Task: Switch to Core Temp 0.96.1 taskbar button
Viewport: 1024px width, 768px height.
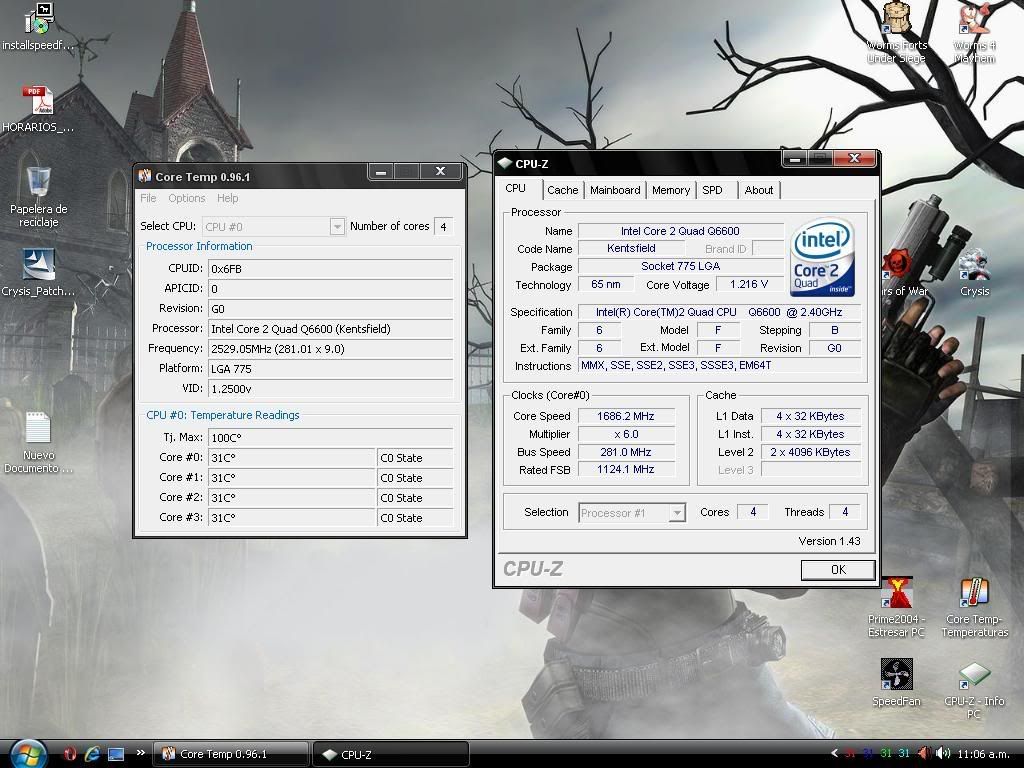Action: (x=230, y=754)
